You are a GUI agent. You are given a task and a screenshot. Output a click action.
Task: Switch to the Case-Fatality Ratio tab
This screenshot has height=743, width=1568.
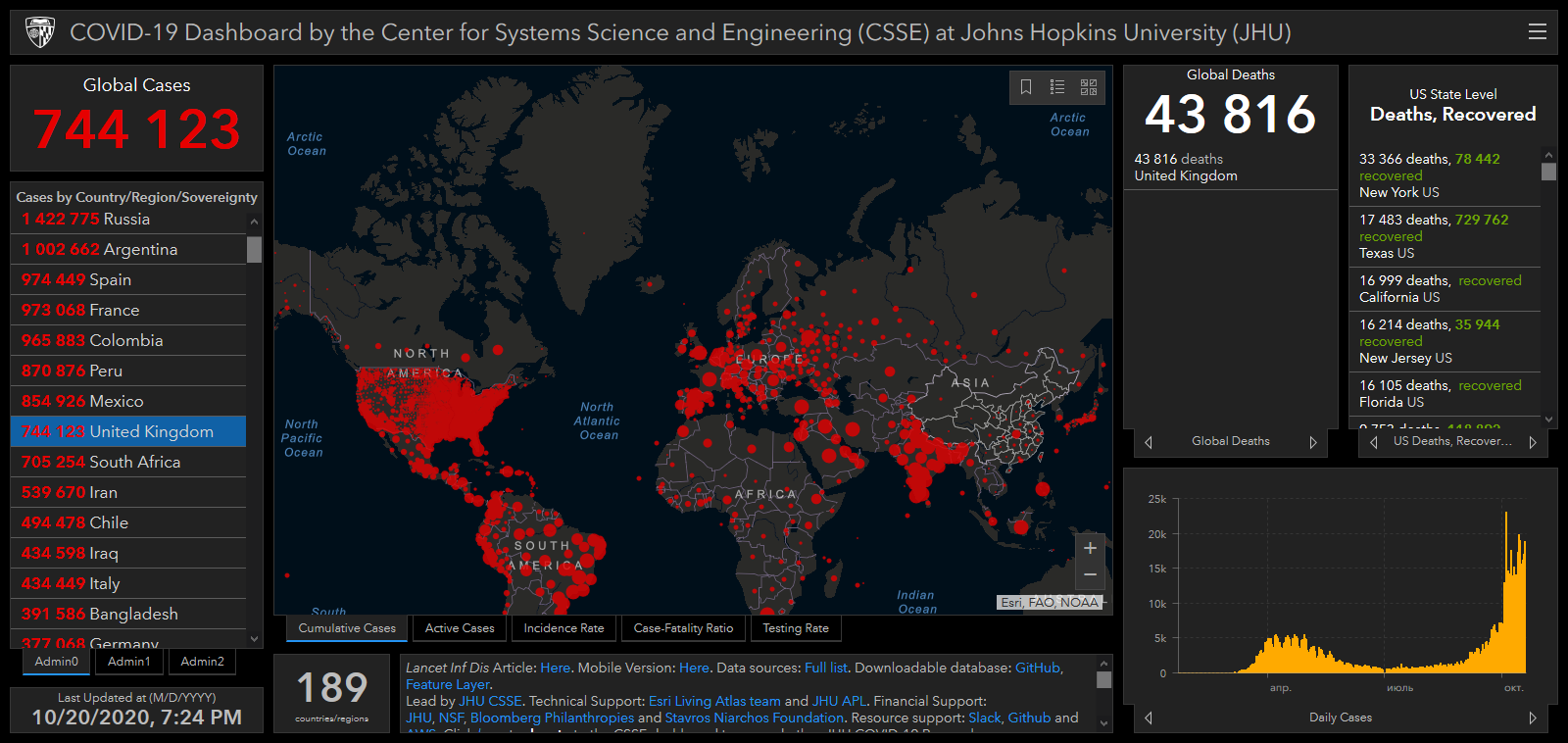[x=683, y=628]
